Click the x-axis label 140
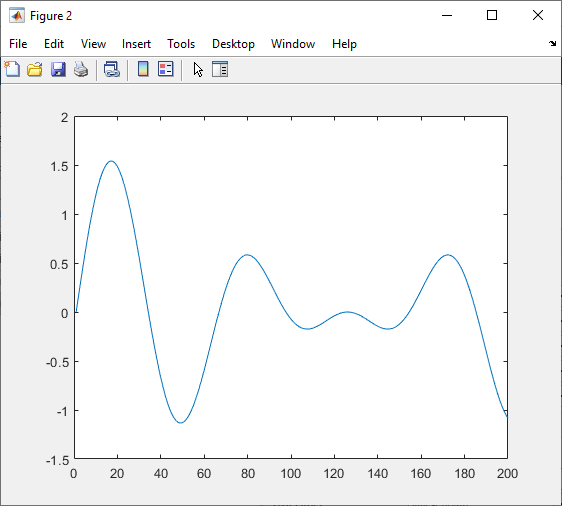The height and width of the screenshot is (506, 562). [377, 474]
